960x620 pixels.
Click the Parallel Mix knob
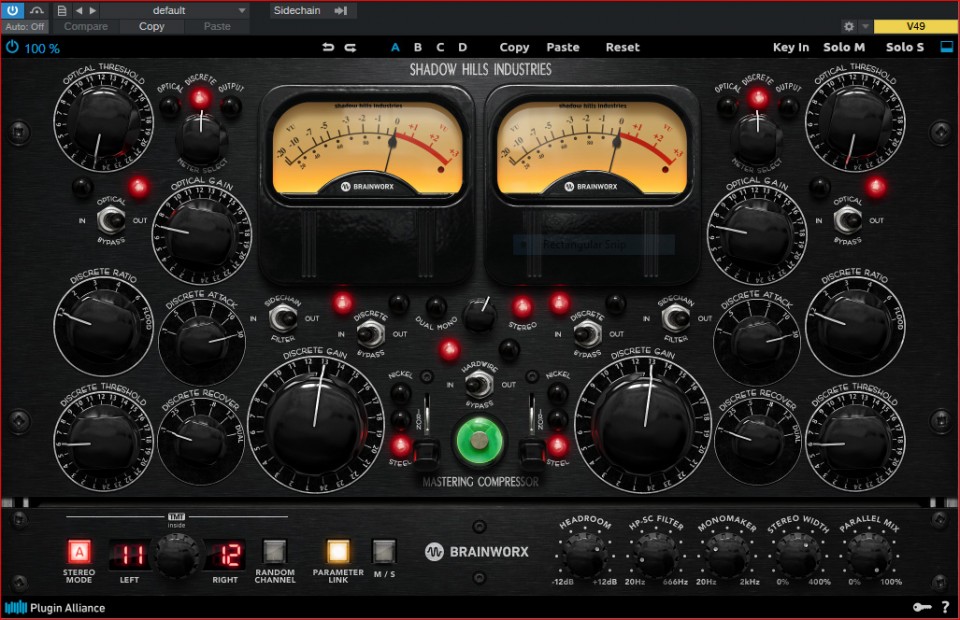867,551
